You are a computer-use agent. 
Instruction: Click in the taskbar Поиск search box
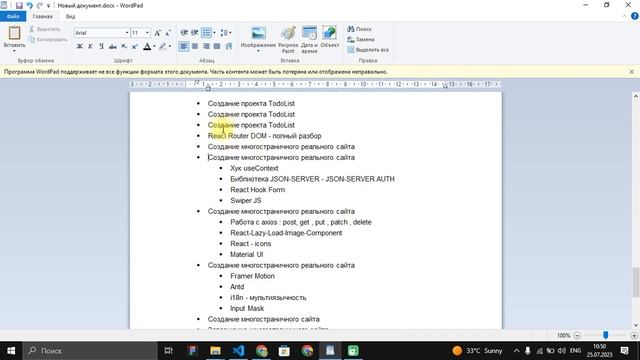(90, 351)
